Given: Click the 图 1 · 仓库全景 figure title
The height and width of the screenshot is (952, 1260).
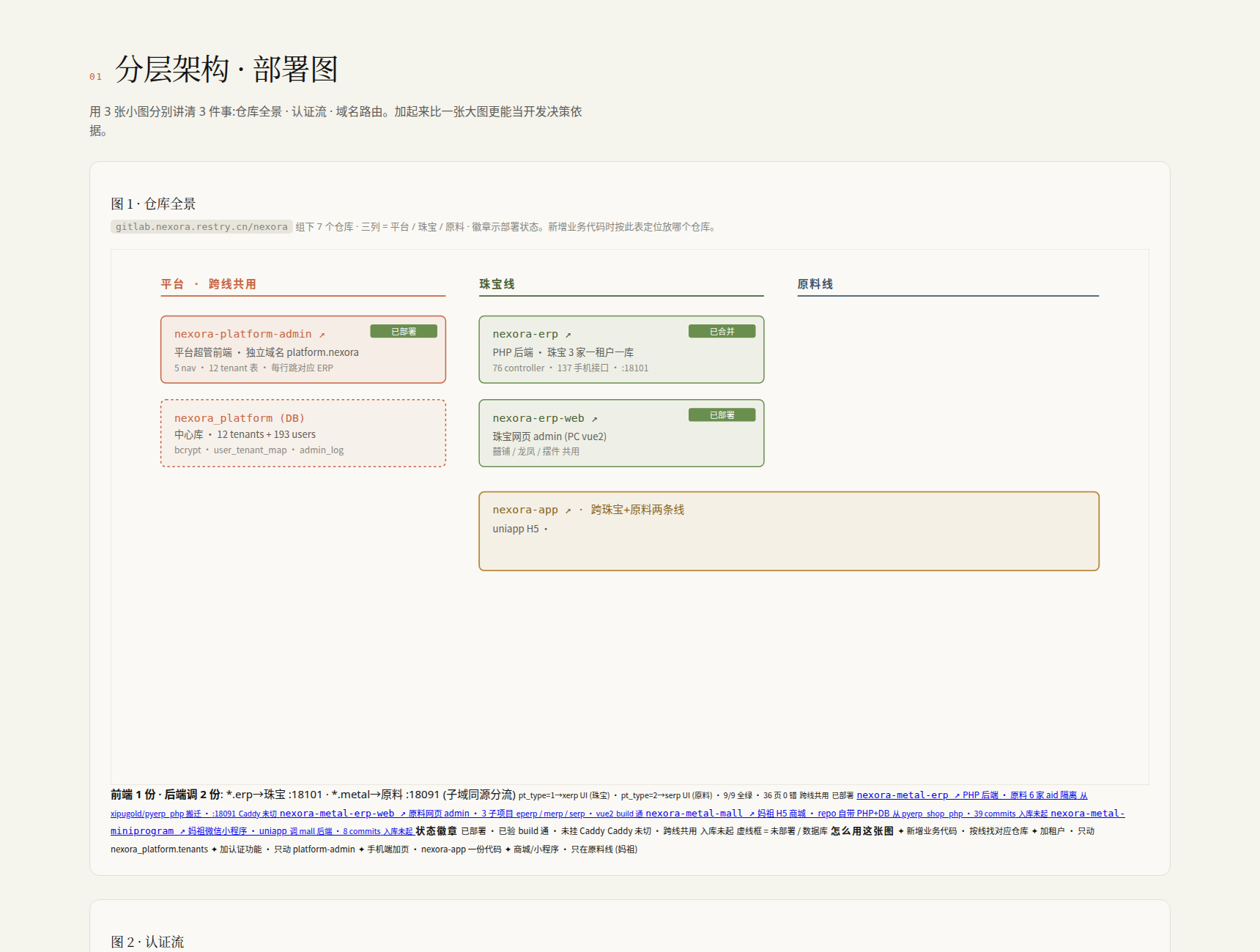Looking at the screenshot, I should [x=153, y=204].
